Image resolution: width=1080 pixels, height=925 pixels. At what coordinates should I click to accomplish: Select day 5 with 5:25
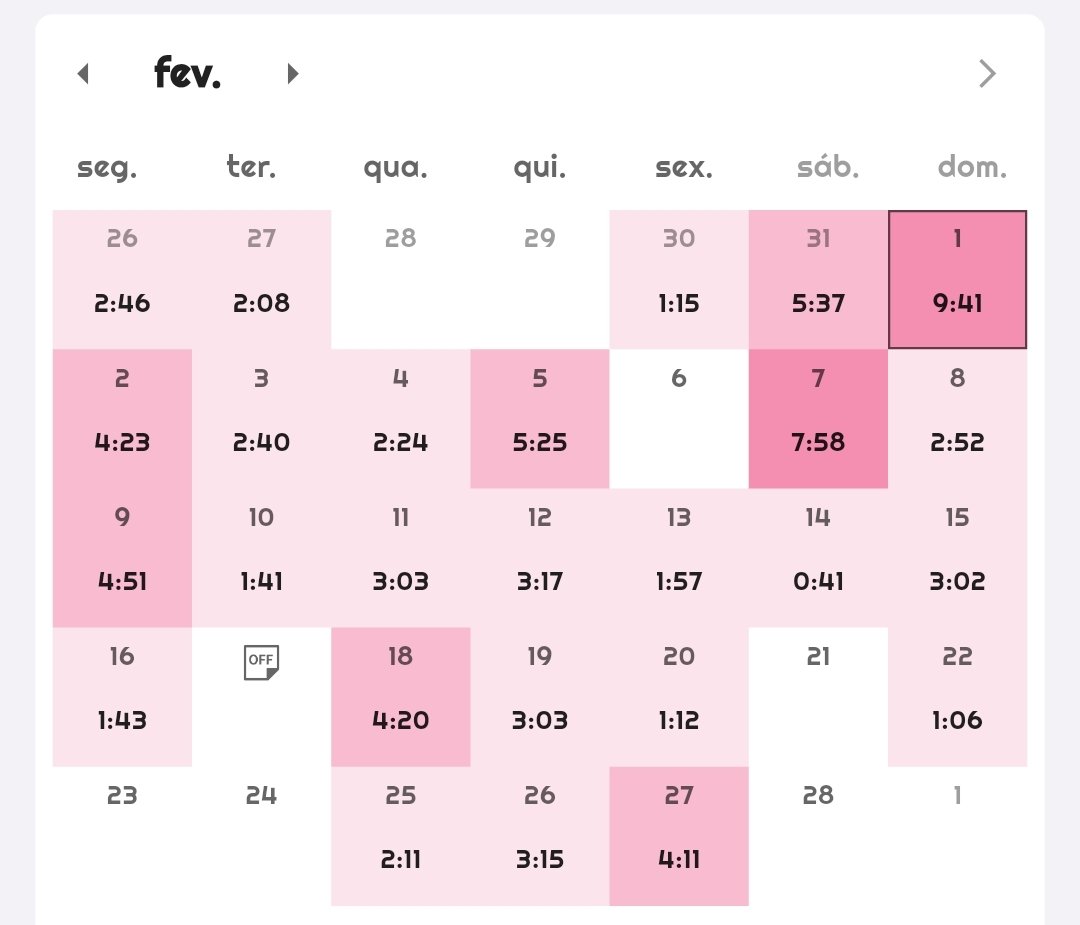click(x=540, y=419)
